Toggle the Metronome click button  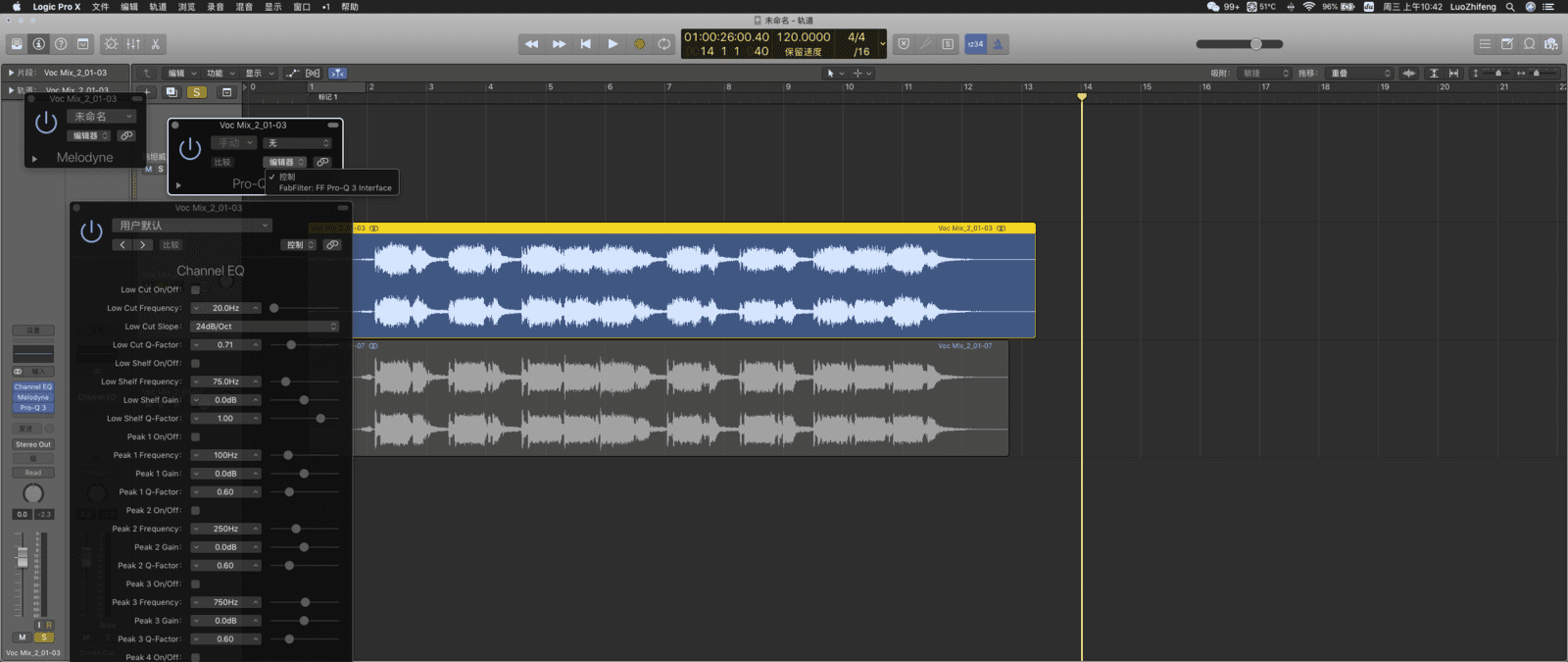(x=998, y=44)
